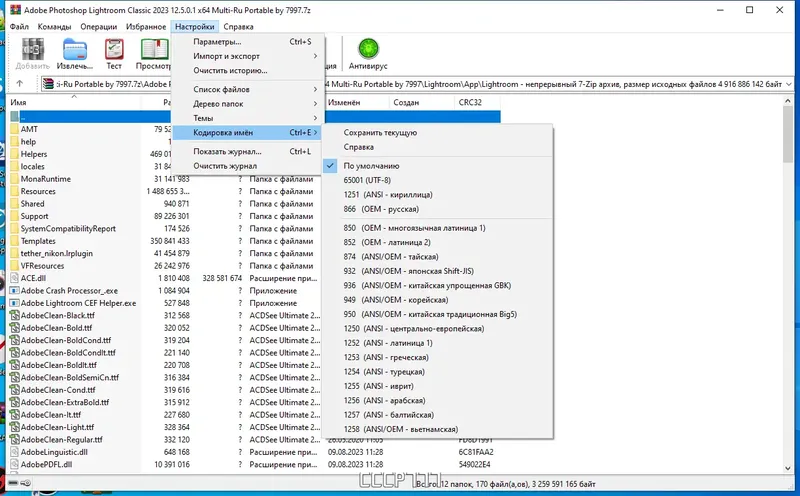Screen dimensions: 800x496
Task: Select the AMT folder icon
Action: 14,129
